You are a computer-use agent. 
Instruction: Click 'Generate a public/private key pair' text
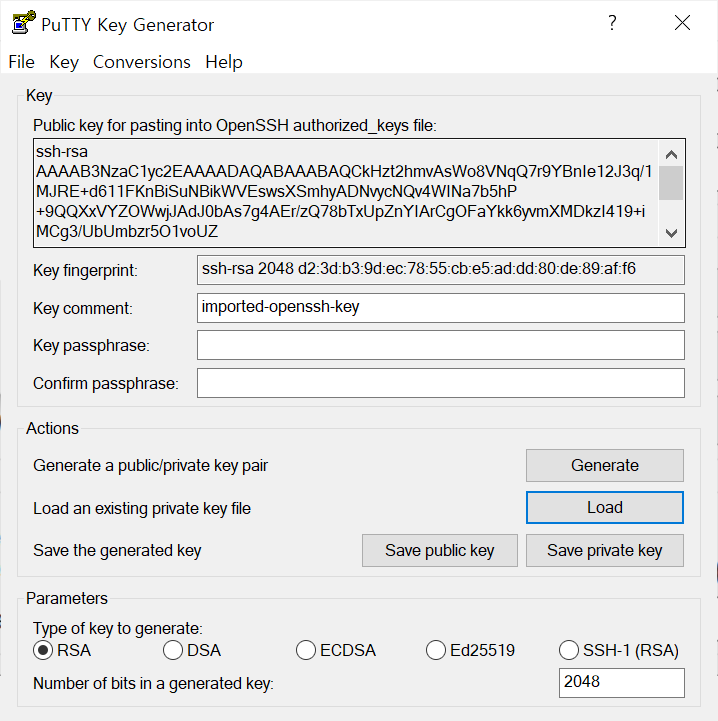click(150, 466)
